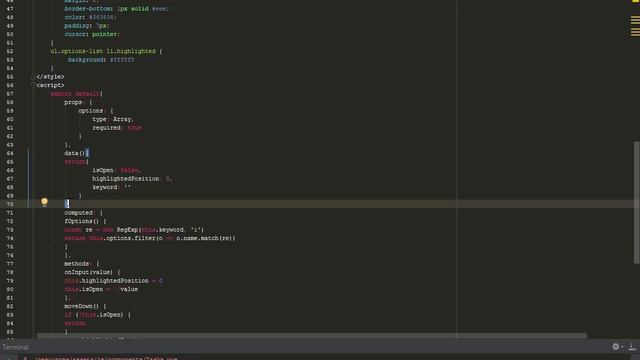Place cursor on 'export default' keyword
The image size is (640, 360).
[76, 94]
